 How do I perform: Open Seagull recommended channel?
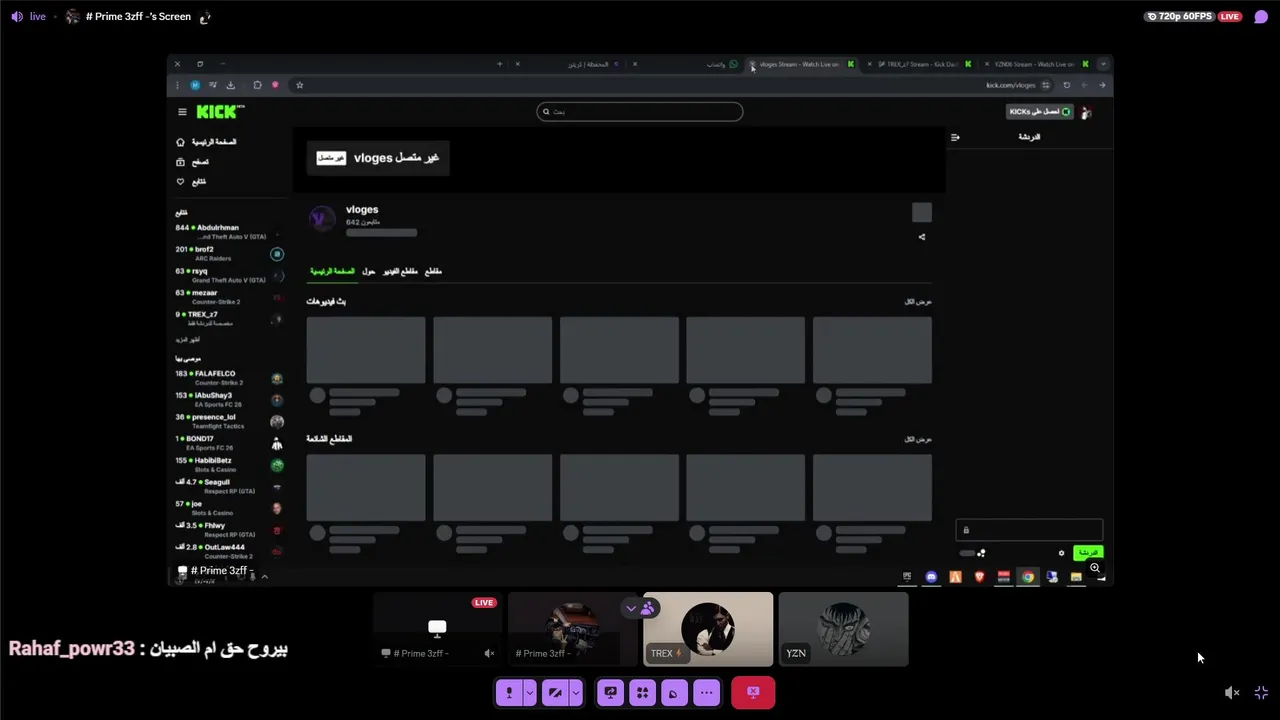229,486
